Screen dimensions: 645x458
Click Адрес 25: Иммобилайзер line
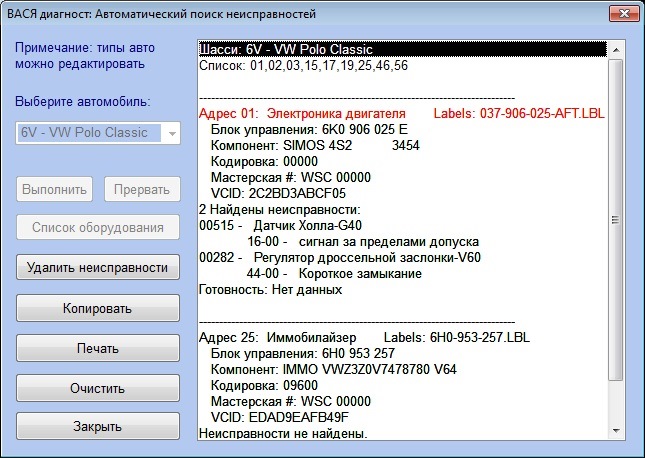coord(278,338)
